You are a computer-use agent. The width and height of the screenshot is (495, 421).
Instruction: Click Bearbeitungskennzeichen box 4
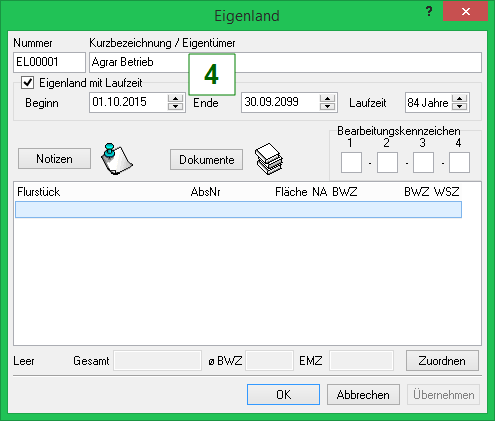(x=459, y=163)
